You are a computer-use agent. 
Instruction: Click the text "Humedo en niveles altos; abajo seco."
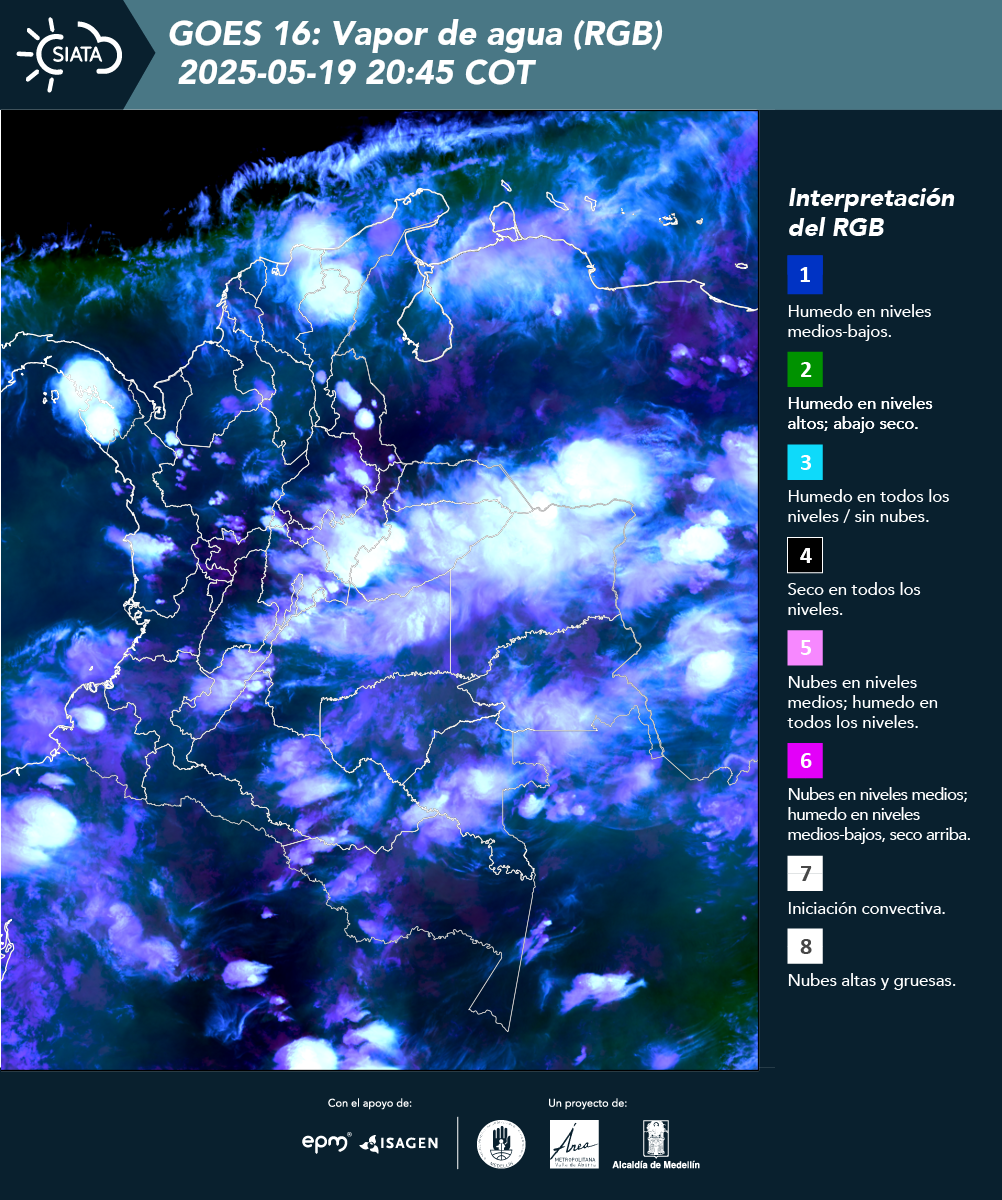861,413
